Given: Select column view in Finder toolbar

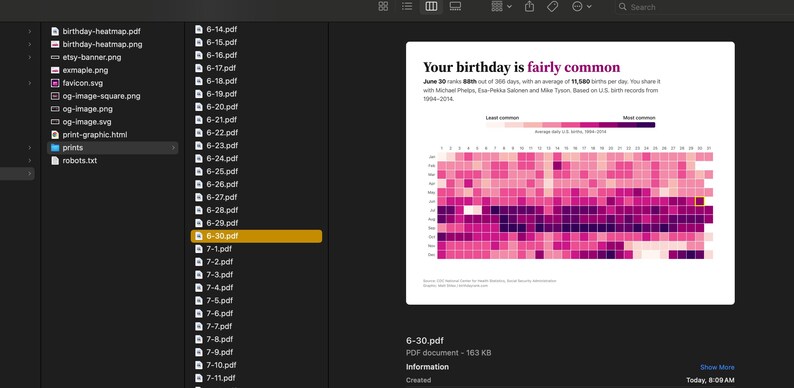Looking at the screenshot, I should point(431,7).
